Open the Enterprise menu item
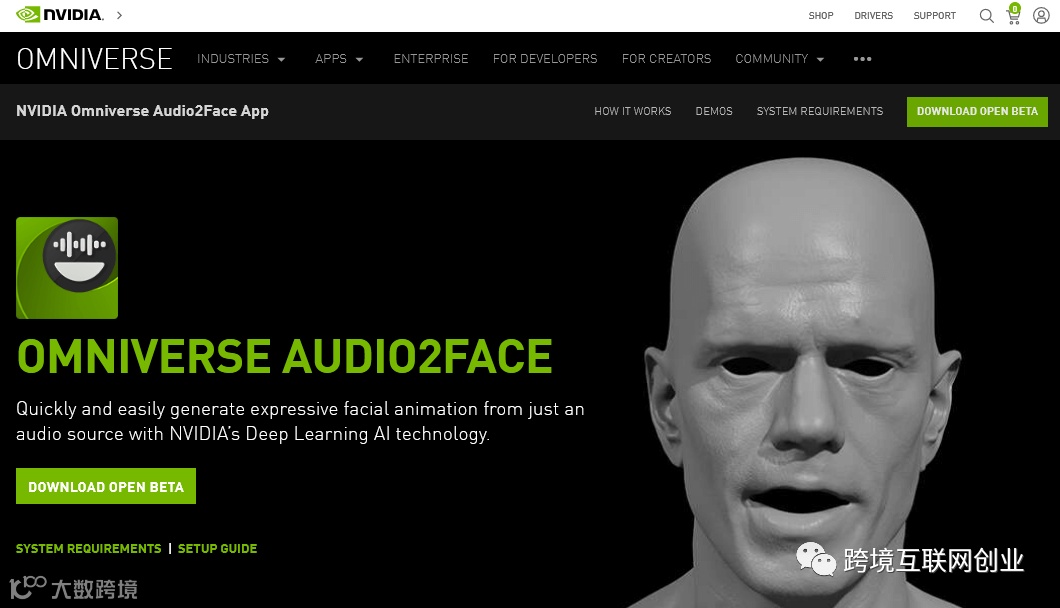Screen dimensions: 1060x608 pyautogui.click(x=431, y=59)
